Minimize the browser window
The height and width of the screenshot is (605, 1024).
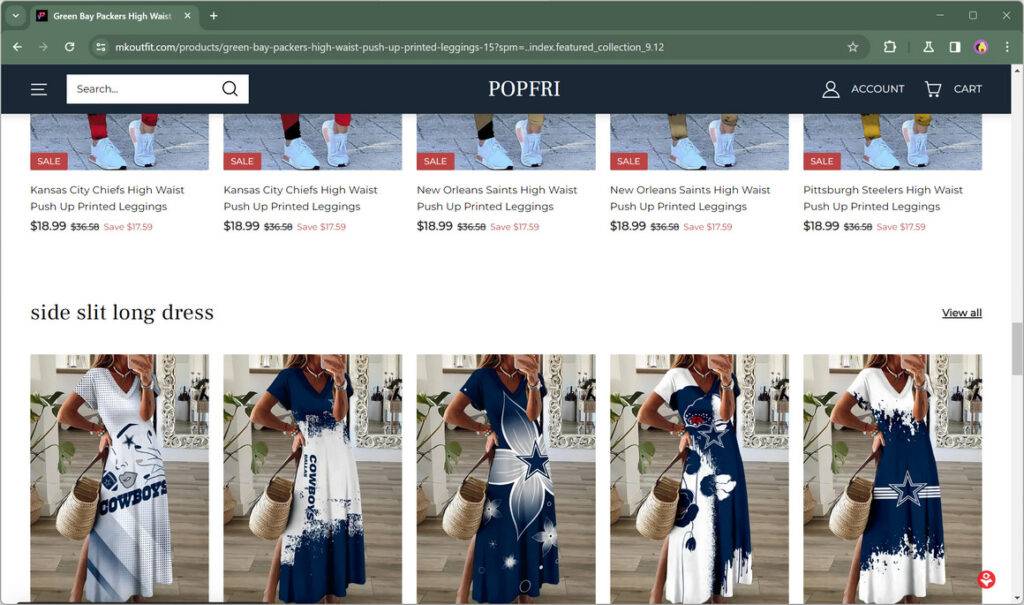click(x=940, y=15)
